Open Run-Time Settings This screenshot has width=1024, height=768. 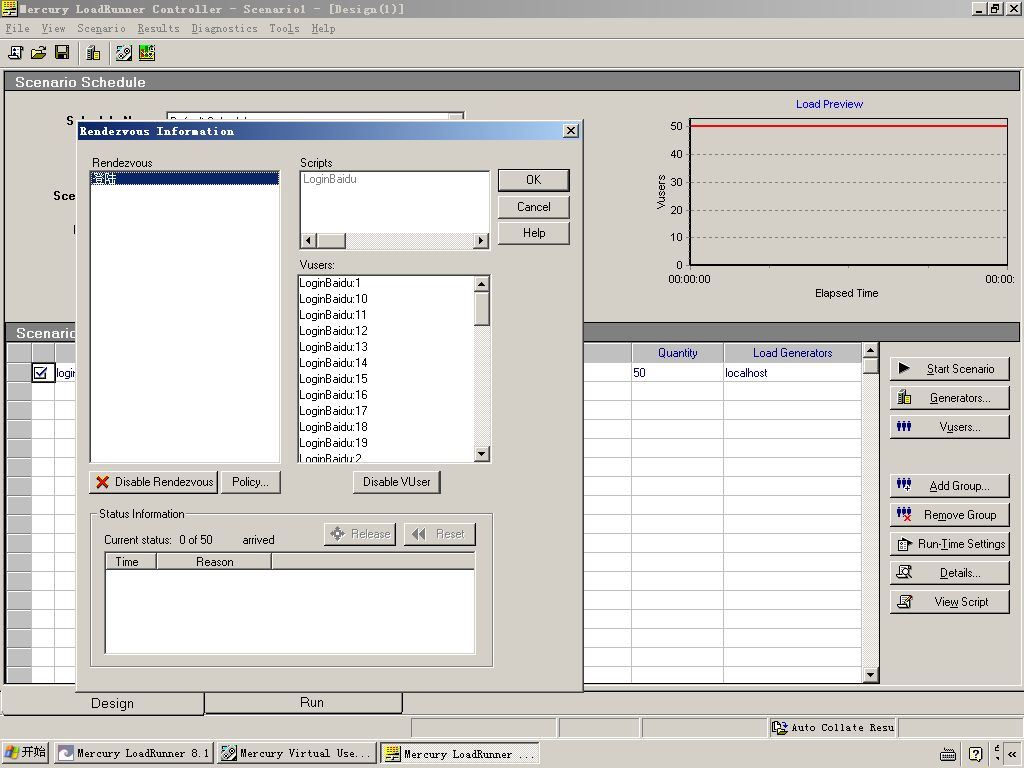coord(950,543)
